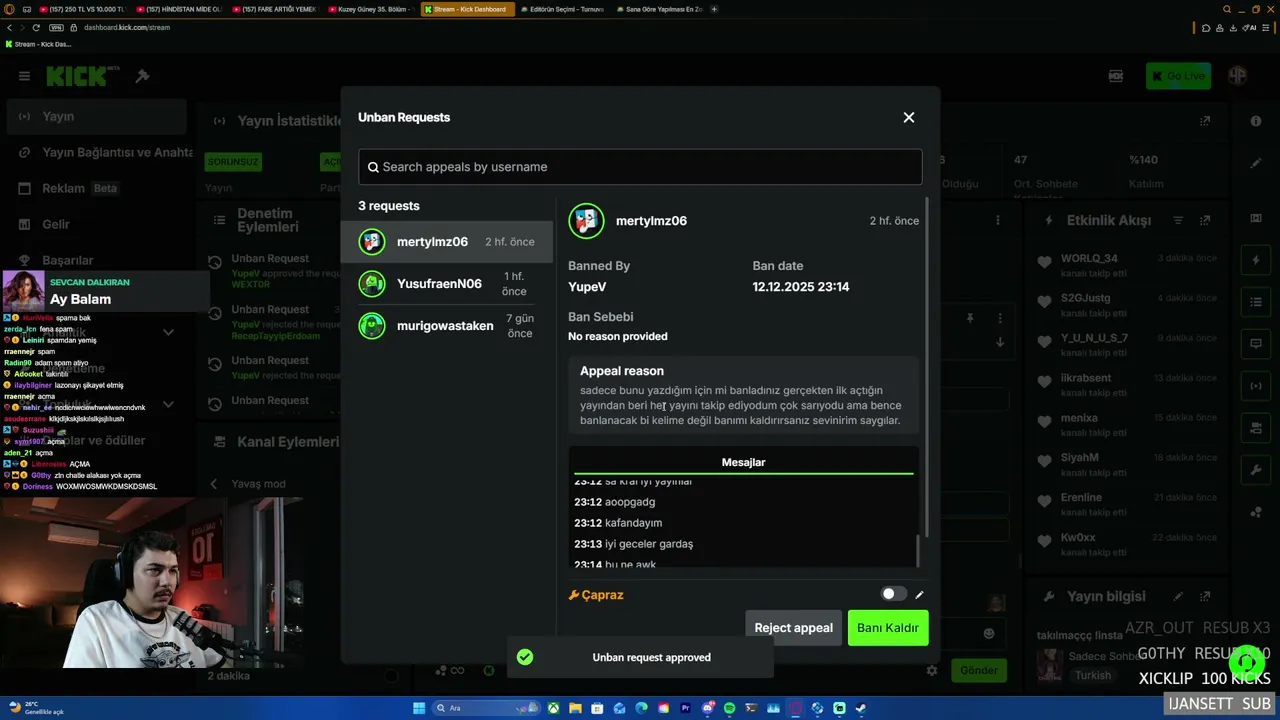Click the Go Live button

coord(1178,76)
